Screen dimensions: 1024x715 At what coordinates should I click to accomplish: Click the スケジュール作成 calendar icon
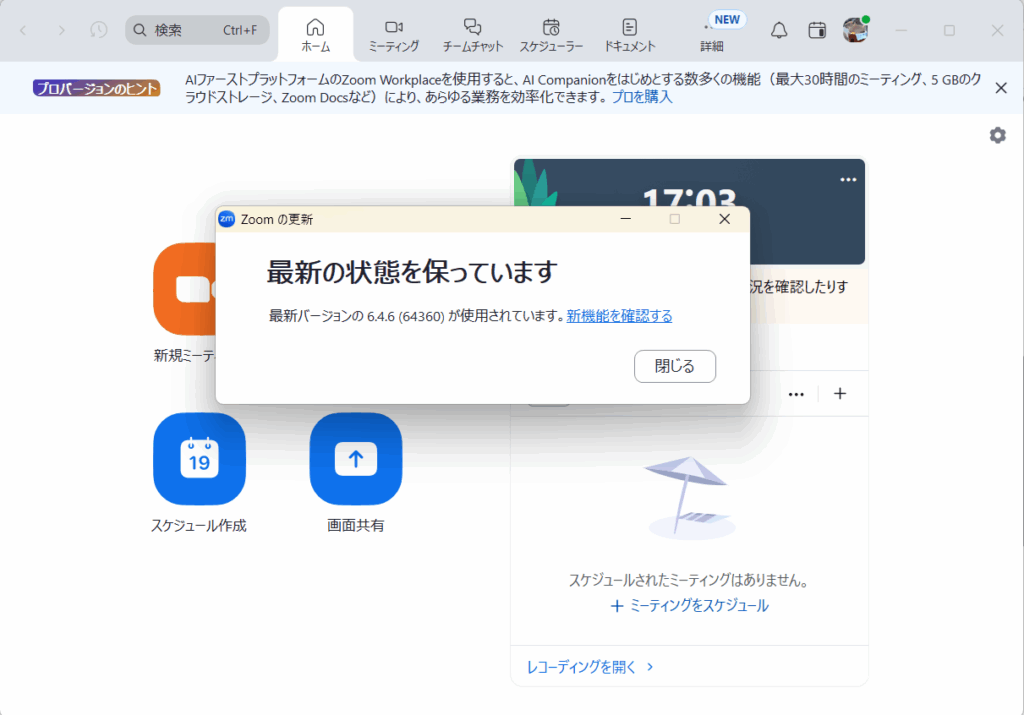pyautogui.click(x=199, y=458)
